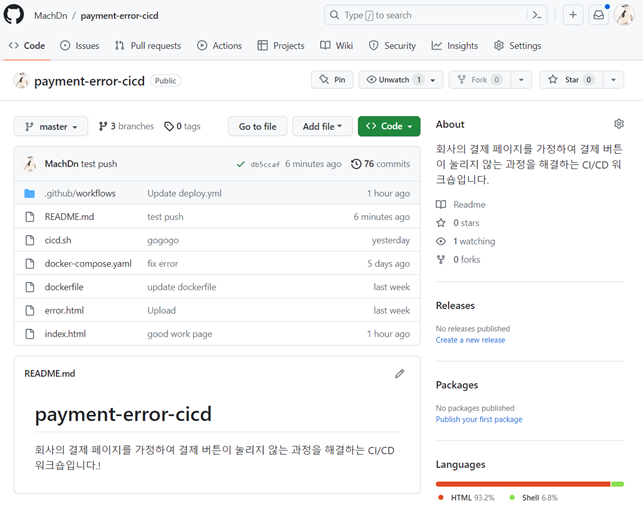The image size is (644, 507).
Task: Open the user avatar menu at top right
Action: coord(624,15)
